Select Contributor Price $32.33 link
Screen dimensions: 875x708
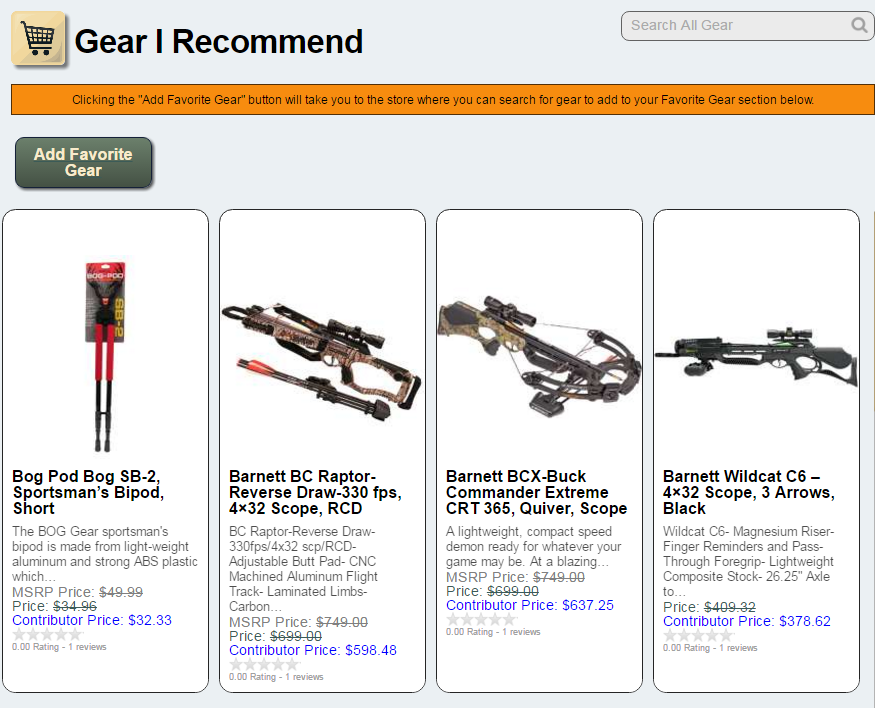[92, 620]
